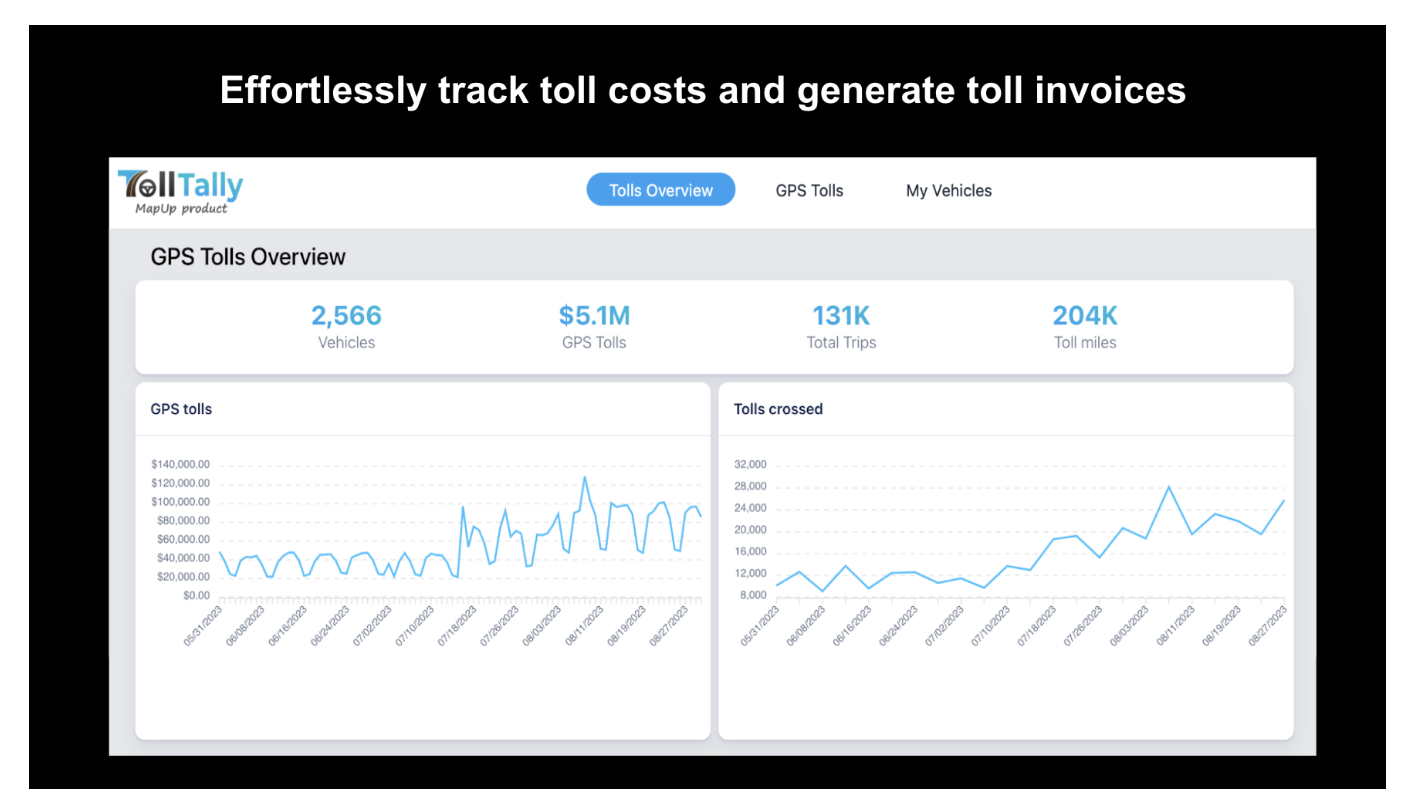
Task: Click the 'Effortlessly track toll costs' headline
Action: pos(702,90)
